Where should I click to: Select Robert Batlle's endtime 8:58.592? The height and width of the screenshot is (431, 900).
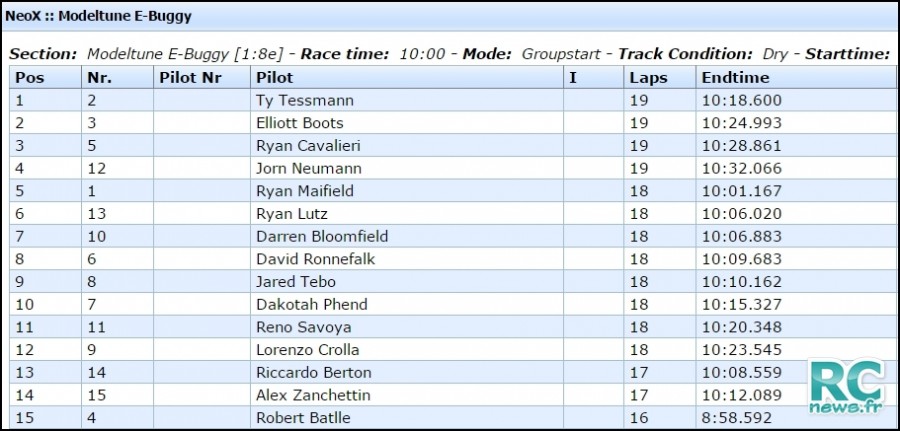(737, 418)
